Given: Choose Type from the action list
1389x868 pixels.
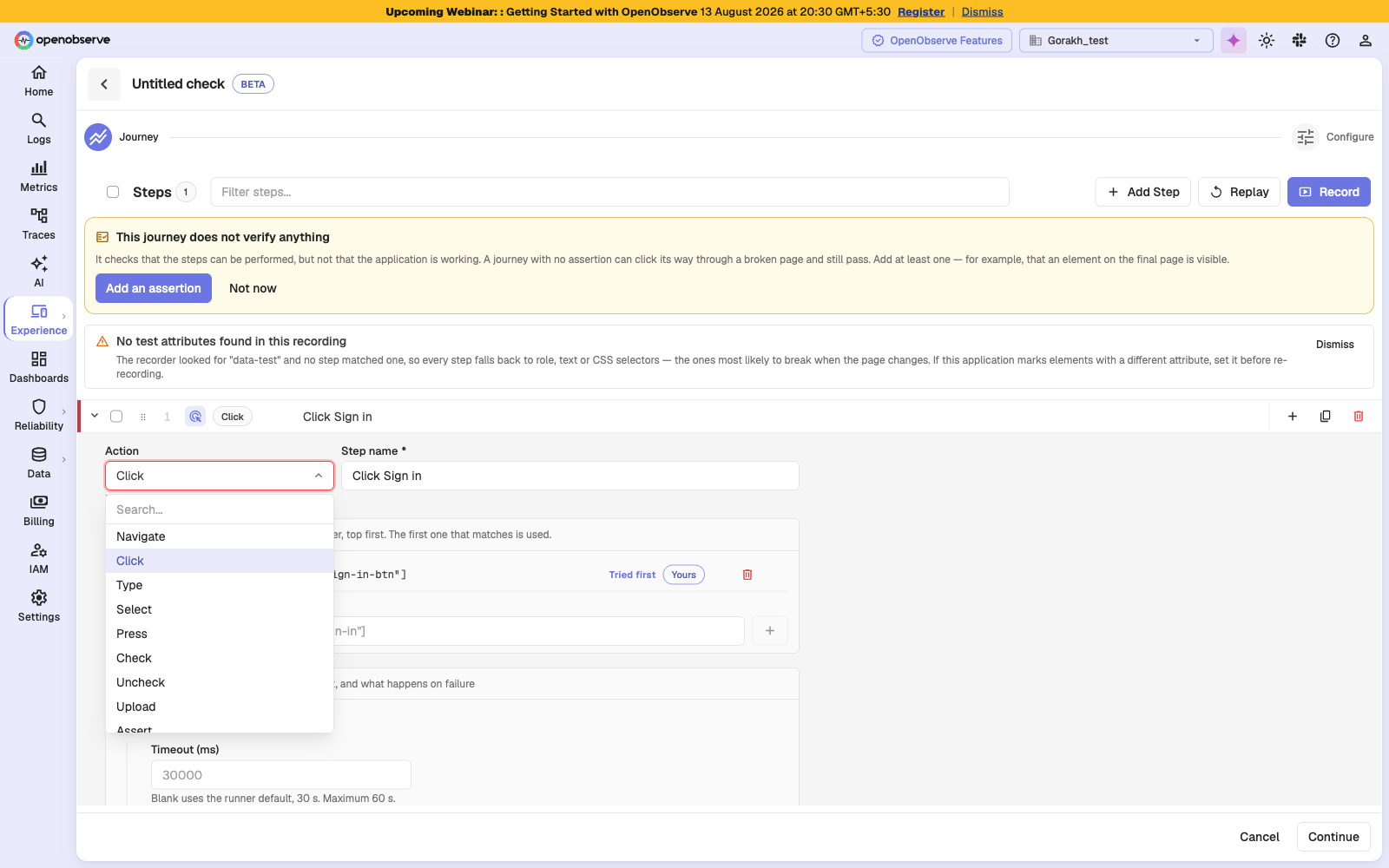Looking at the screenshot, I should pos(220,585).
